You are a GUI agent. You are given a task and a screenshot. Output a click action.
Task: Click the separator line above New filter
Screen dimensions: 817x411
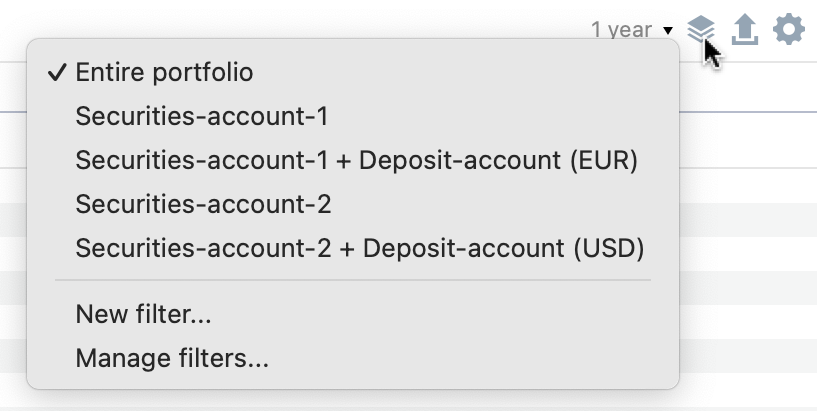353,280
